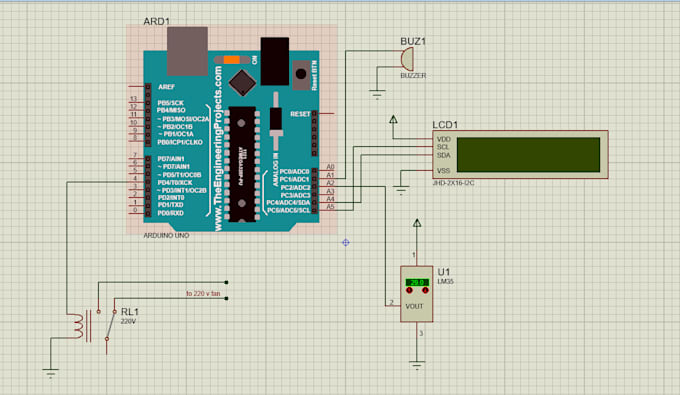Select the LCD1 green display screen

click(x=528, y=155)
